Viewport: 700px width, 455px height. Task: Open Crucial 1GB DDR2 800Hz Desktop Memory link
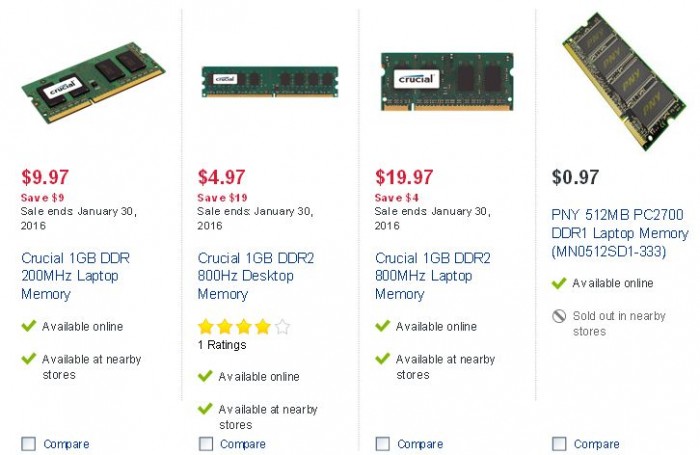tap(256, 276)
